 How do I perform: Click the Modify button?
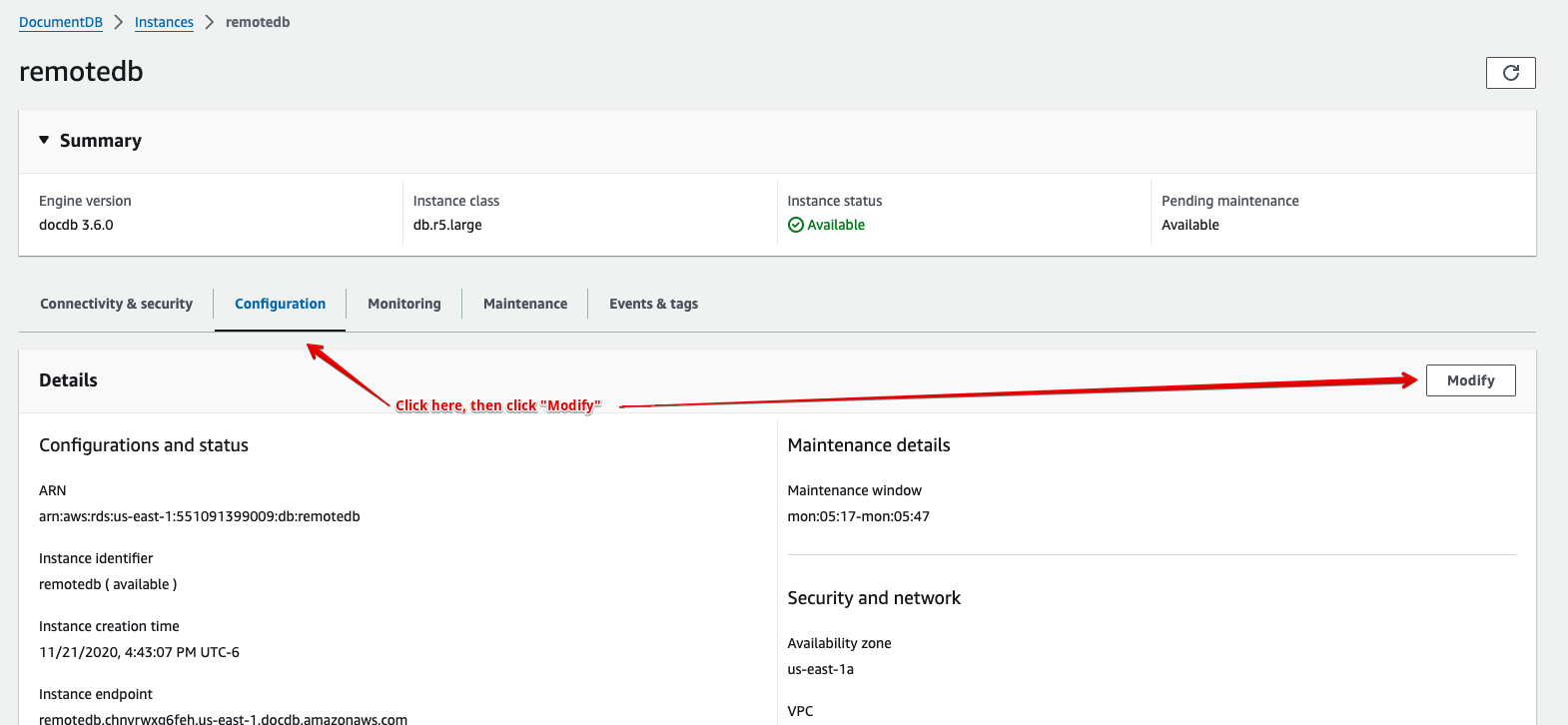(x=1470, y=380)
